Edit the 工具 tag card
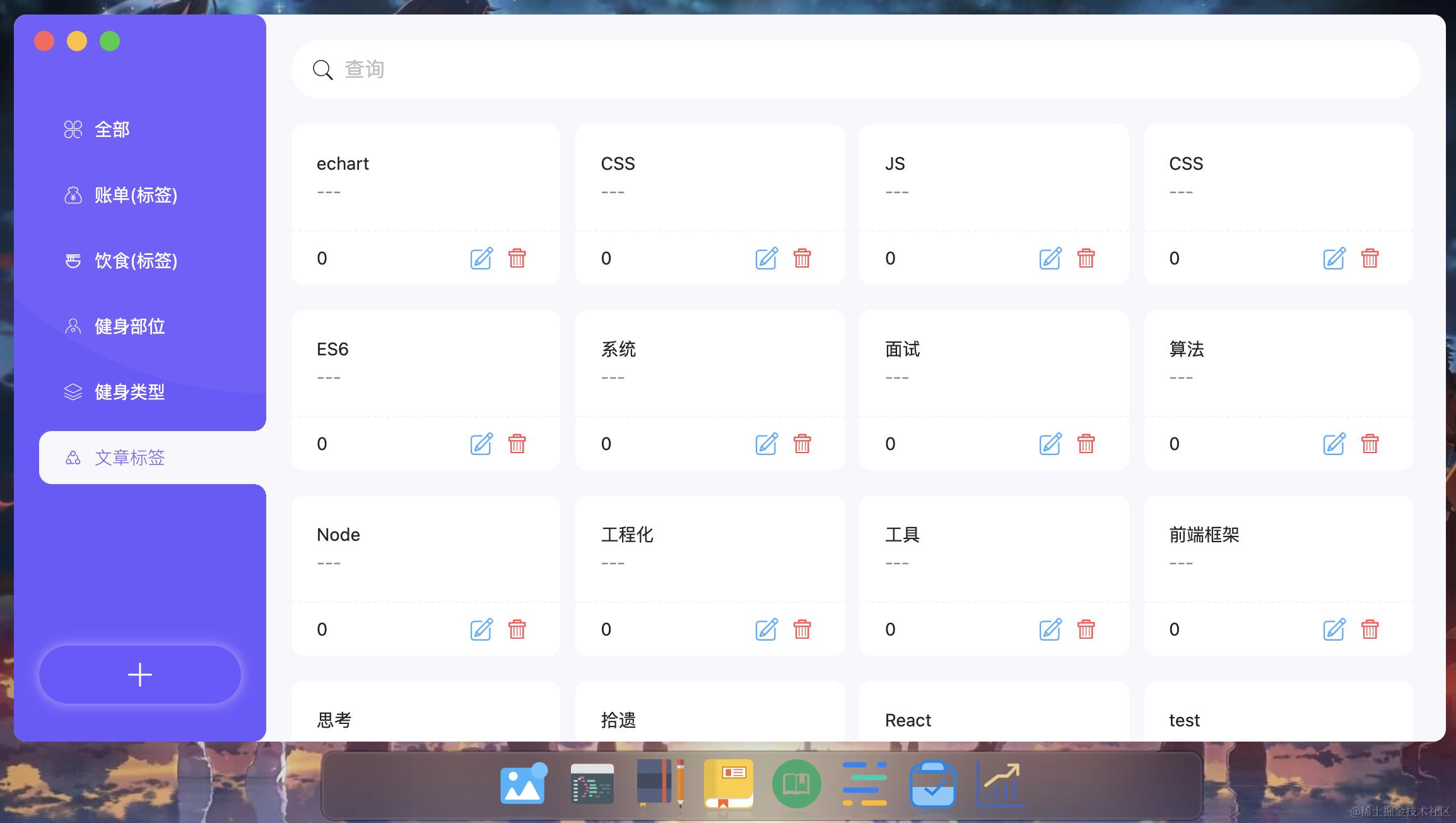1456x823 pixels. point(1050,629)
